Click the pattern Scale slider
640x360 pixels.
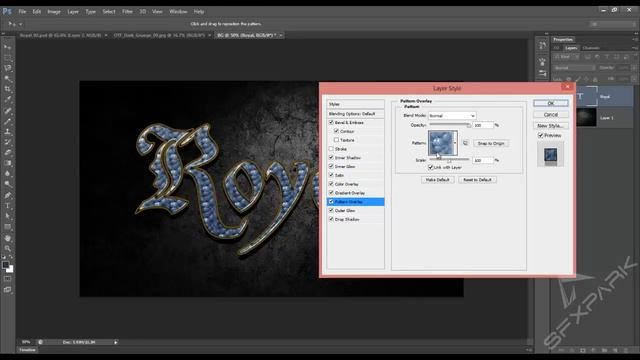450,160
